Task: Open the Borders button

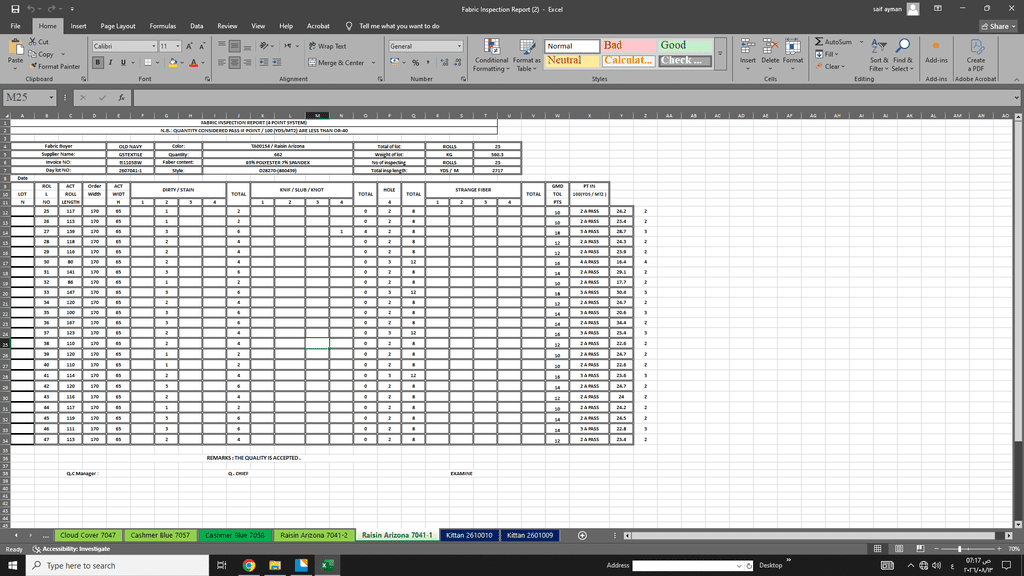Action: click(x=148, y=63)
